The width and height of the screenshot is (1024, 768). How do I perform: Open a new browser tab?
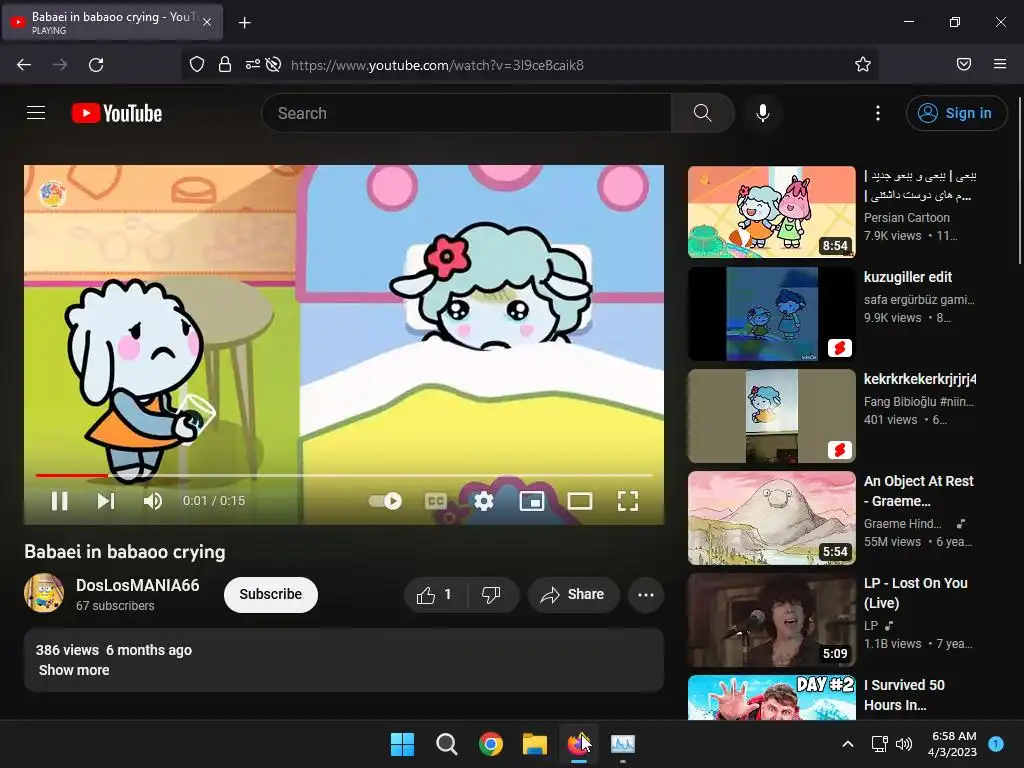tap(244, 23)
